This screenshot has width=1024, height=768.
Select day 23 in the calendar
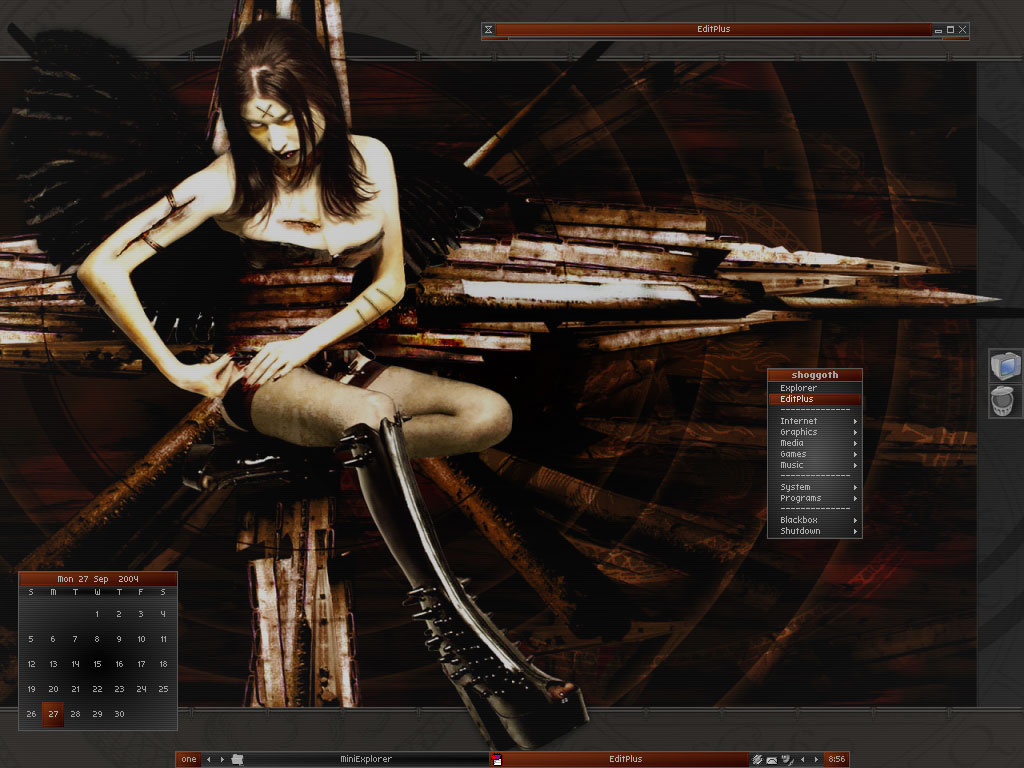pyautogui.click(x=119, y=689)
